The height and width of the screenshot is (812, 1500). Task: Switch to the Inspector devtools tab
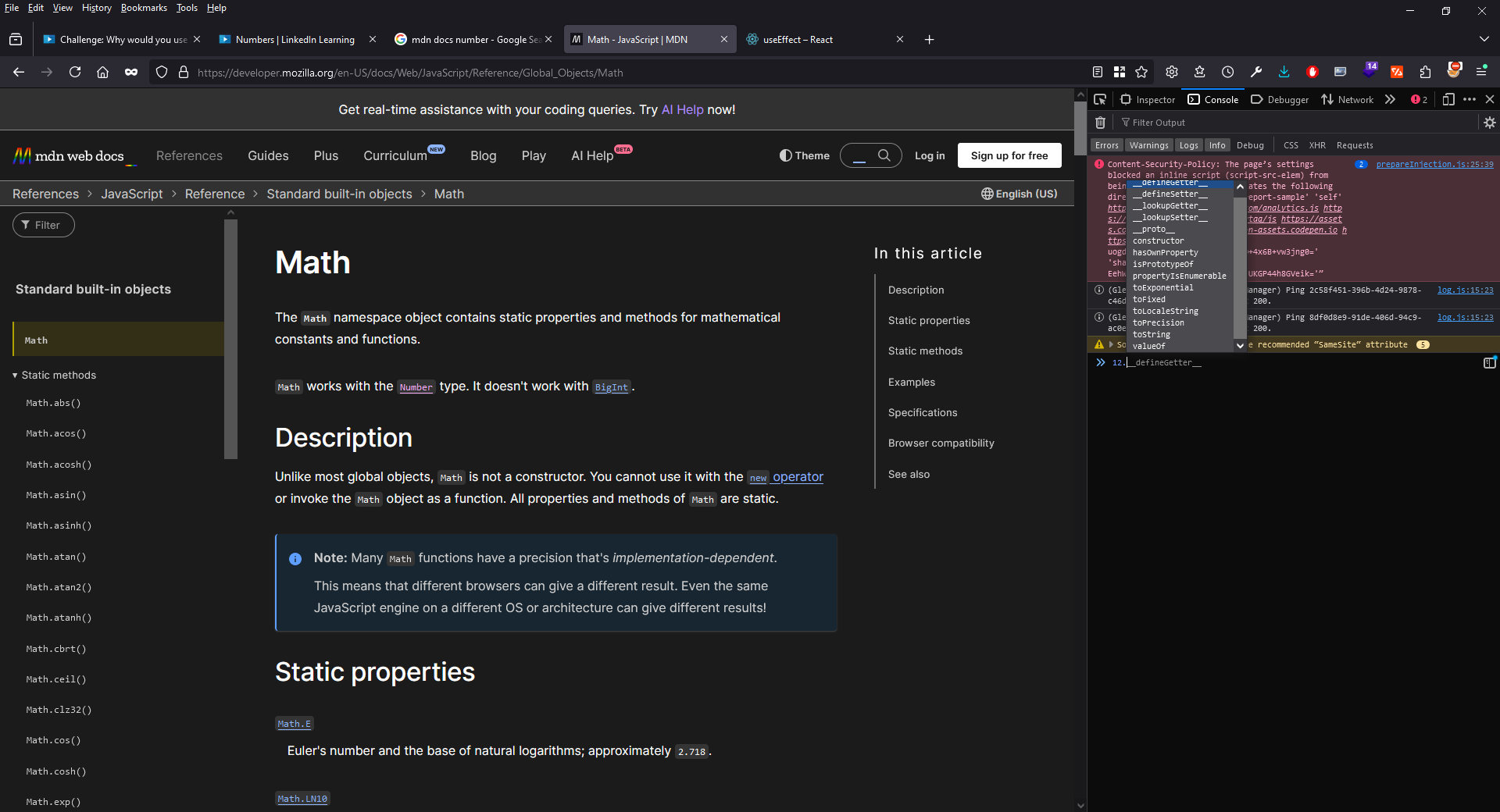pos(1148,99)
